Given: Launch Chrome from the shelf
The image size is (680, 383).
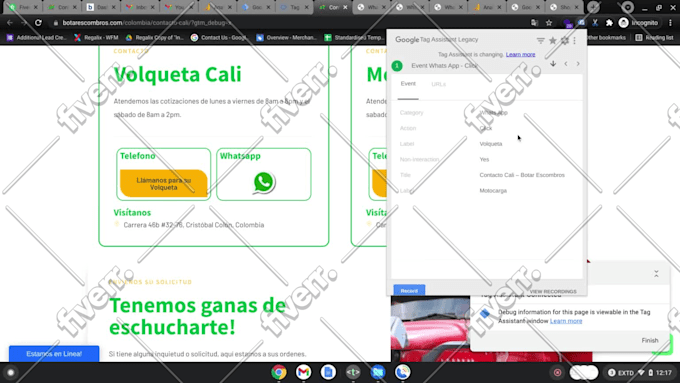Looking at the screenshot, I should tap(279, 372).
